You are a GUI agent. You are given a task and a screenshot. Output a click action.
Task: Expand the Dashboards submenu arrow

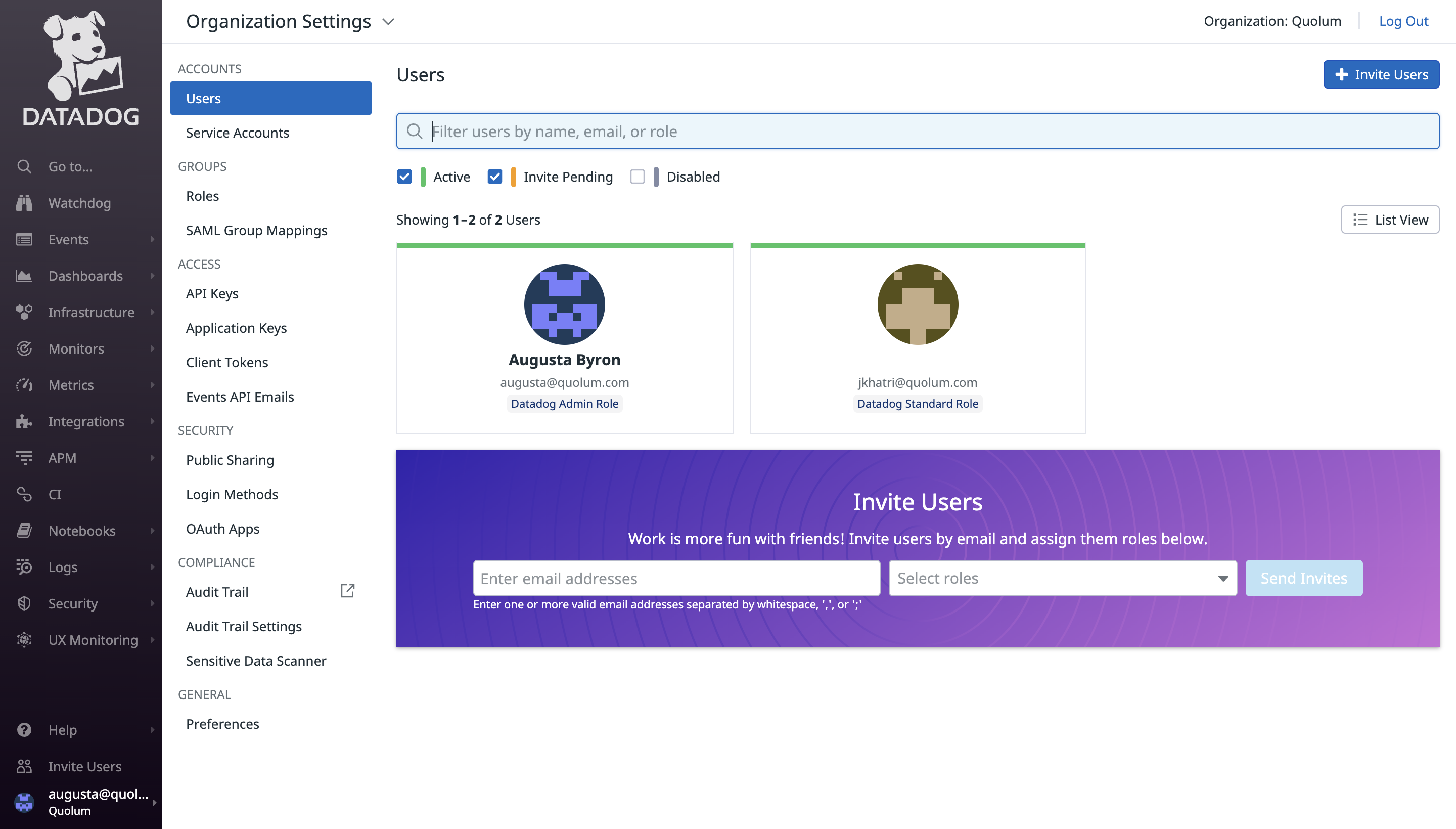[x=152, y=276]
